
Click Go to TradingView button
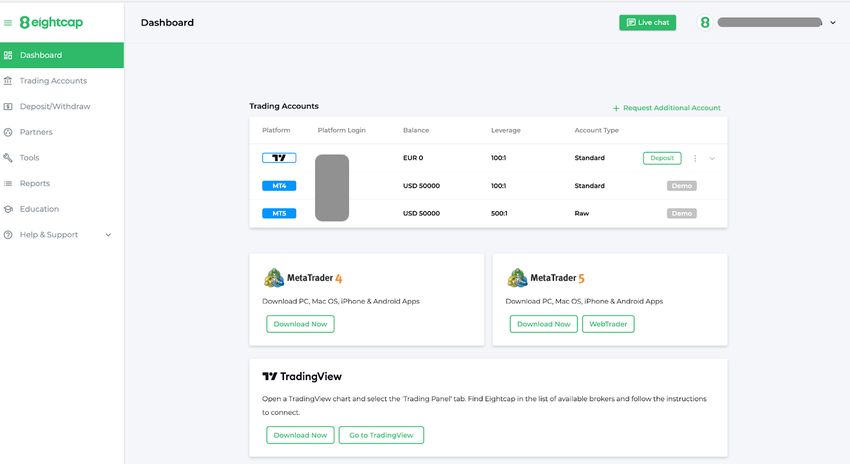pos(381,435)
